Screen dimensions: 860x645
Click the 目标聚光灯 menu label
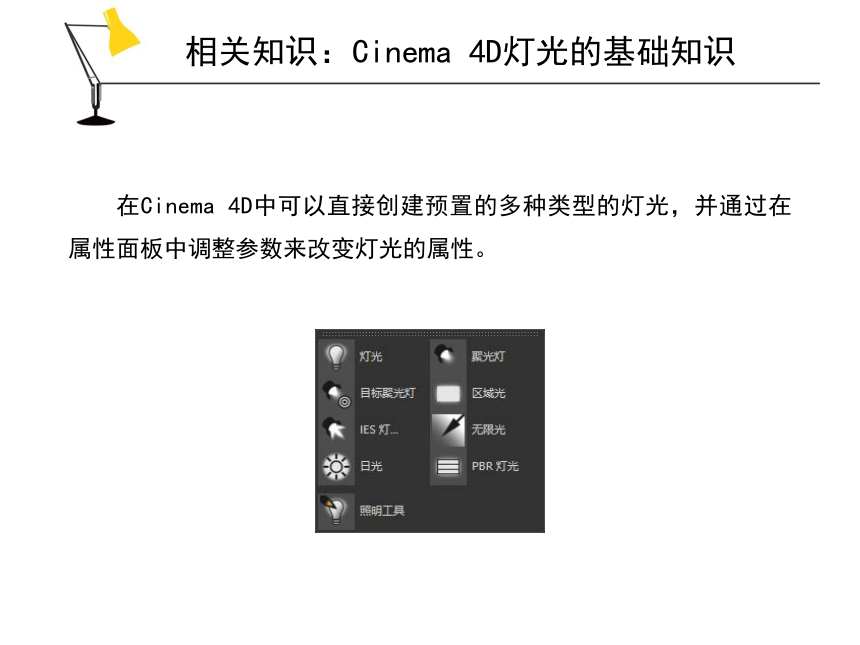pos(388,393)
